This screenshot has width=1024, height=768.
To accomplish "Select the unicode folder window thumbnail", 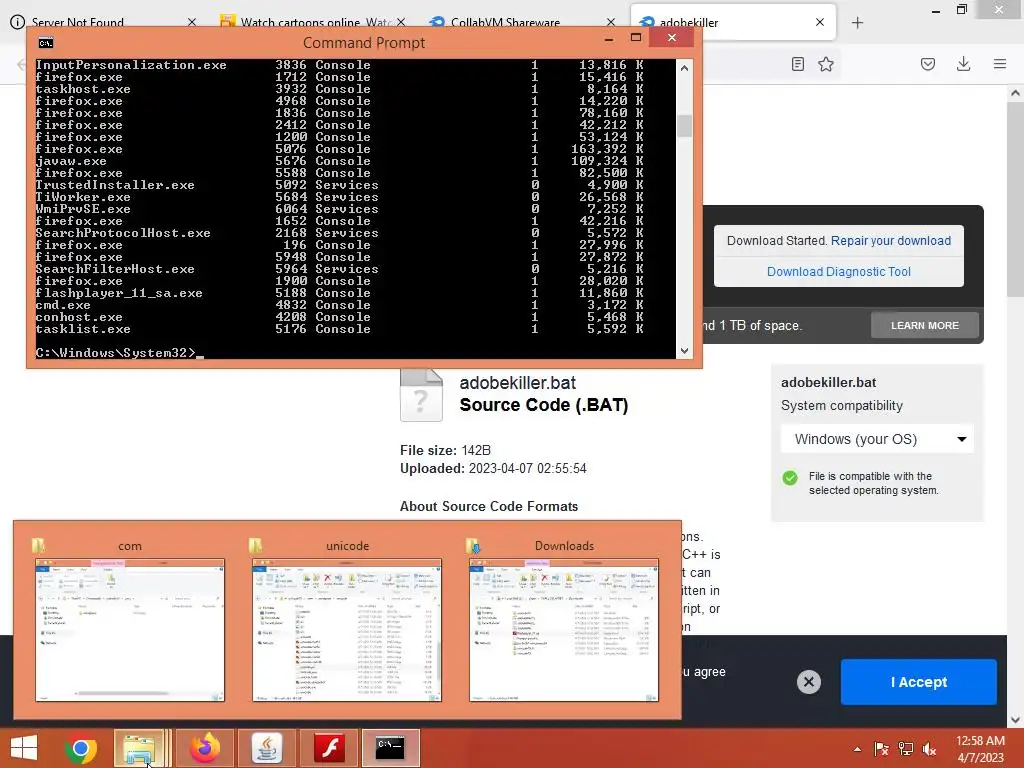I will (347, 630).
